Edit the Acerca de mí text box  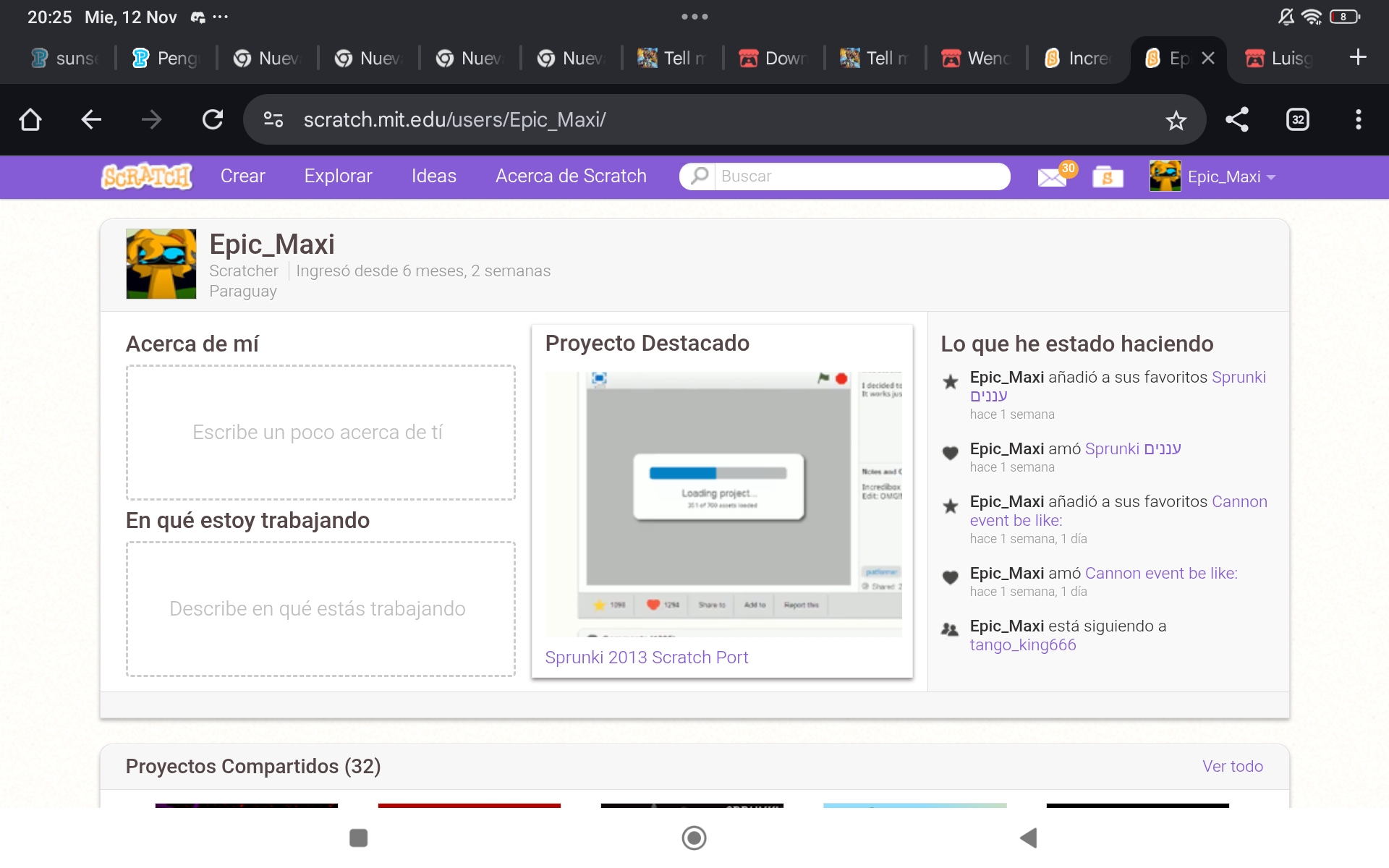coord(320,433)
